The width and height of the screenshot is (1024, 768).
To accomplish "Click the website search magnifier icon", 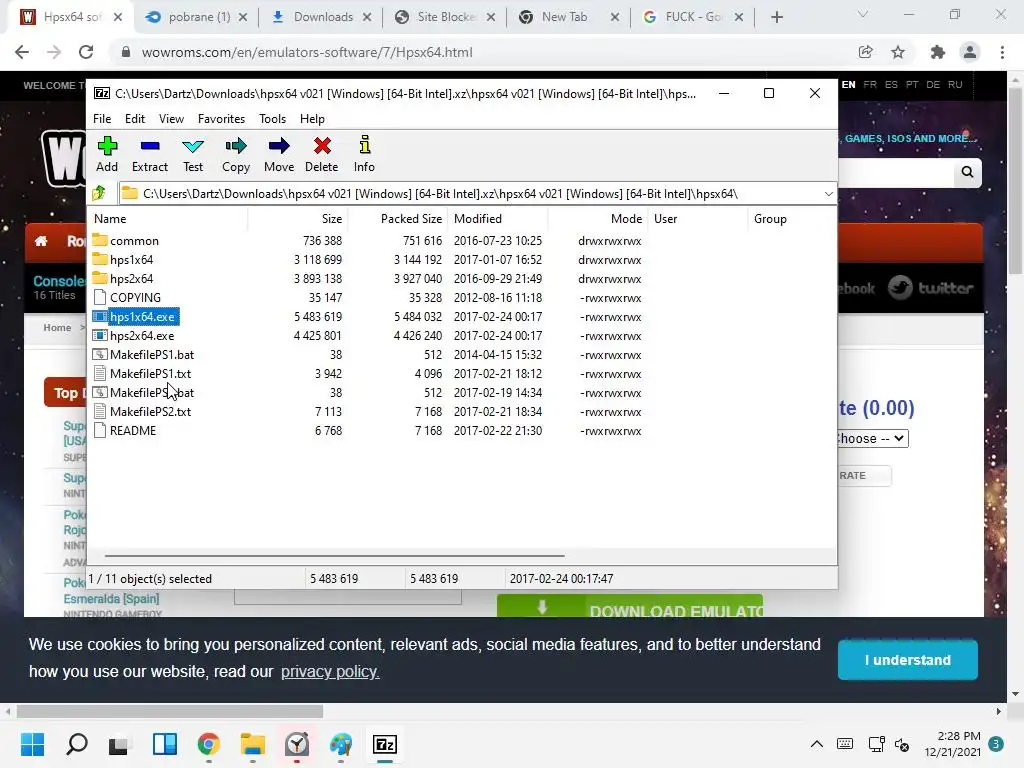I will tap(967, 172).
